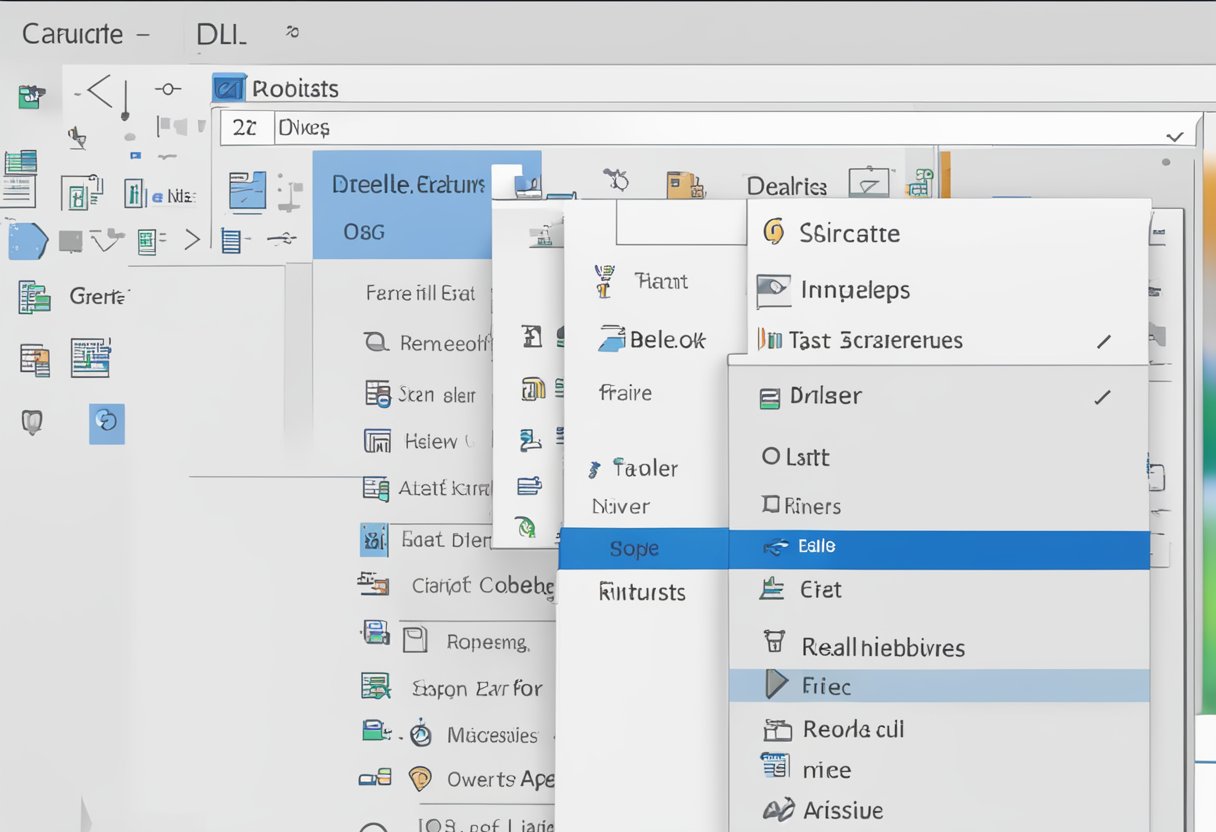Click the highlighted blue sync icon in the sidebar
Screen dimensions: 1216x832
106,424
